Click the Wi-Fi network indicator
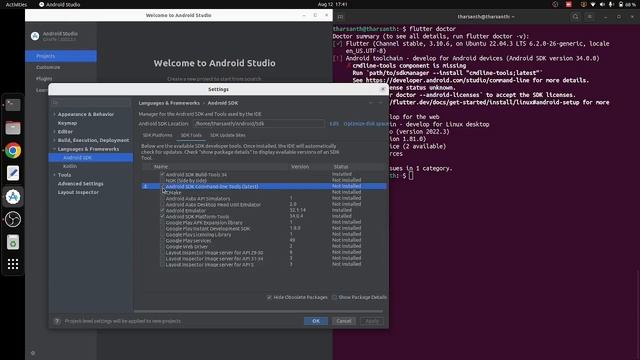 pyautogui.click(x=593, y=4)
